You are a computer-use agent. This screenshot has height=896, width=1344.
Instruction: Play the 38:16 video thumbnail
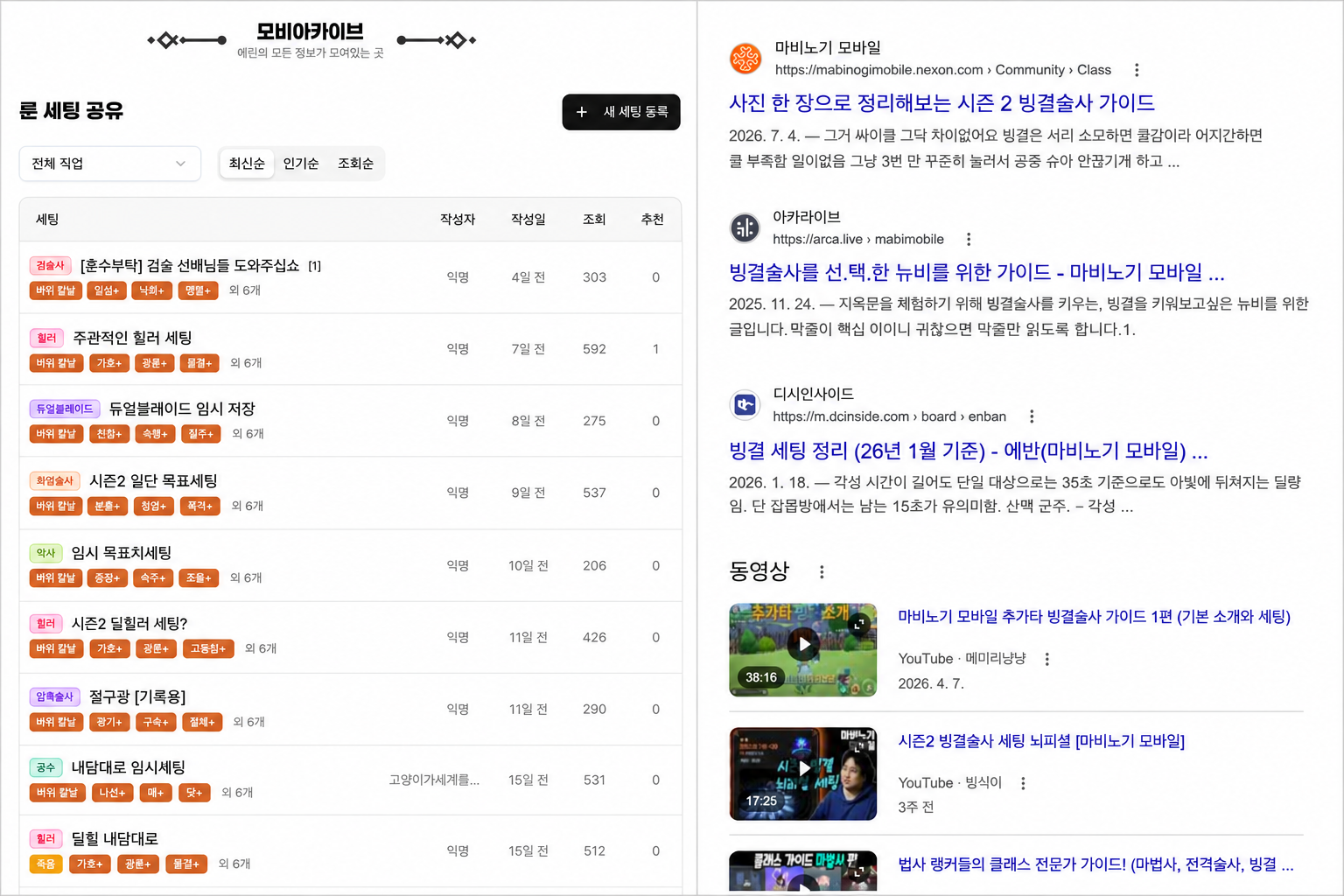click(x=802, y=649)
